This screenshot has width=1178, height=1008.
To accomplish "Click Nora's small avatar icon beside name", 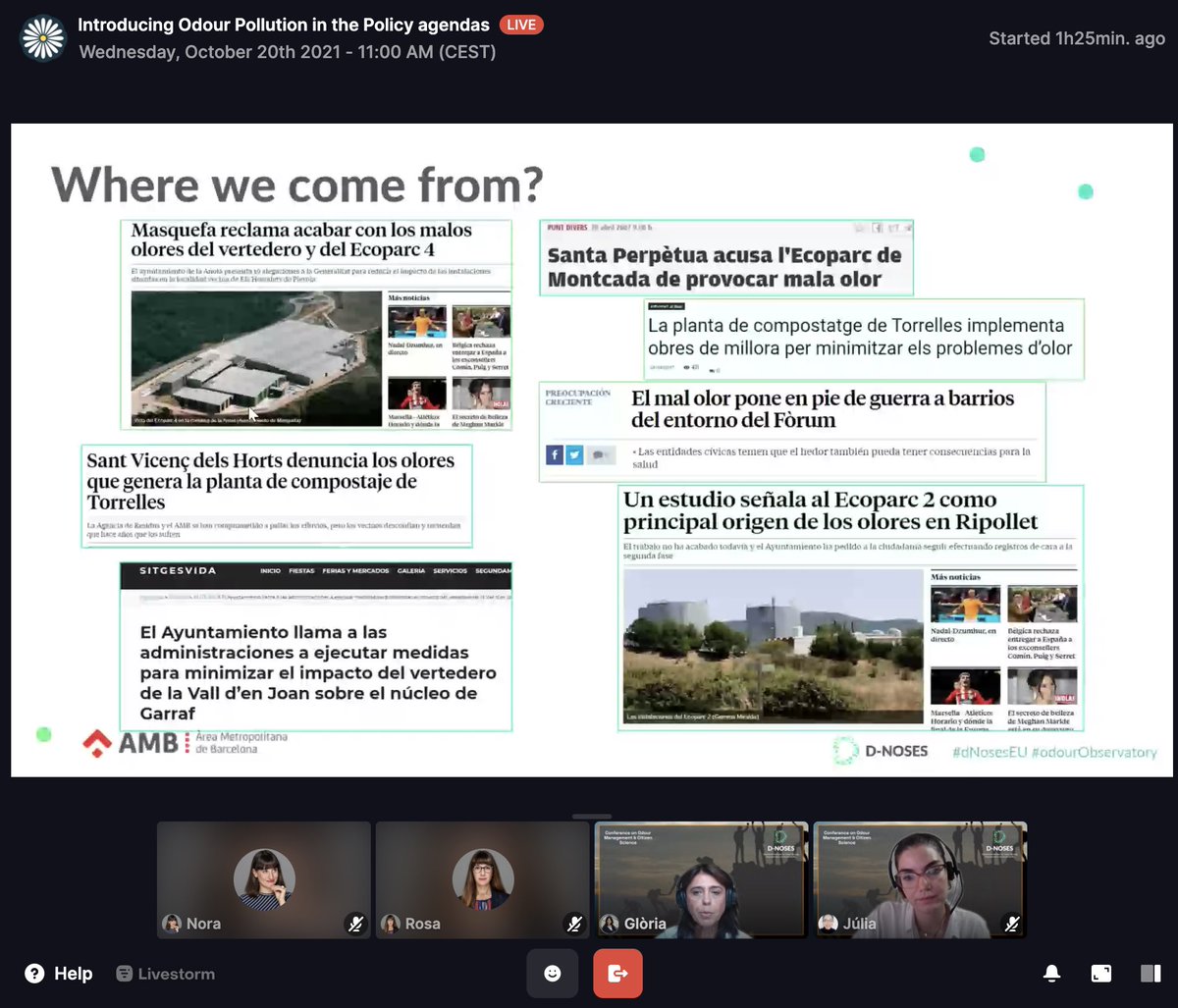I will [x=172, y=924].
